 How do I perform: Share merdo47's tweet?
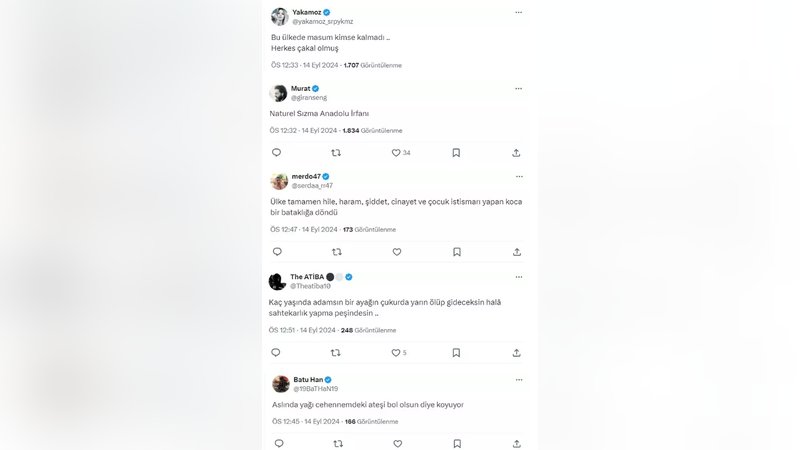pyautogui.click(x=516, y=252)
